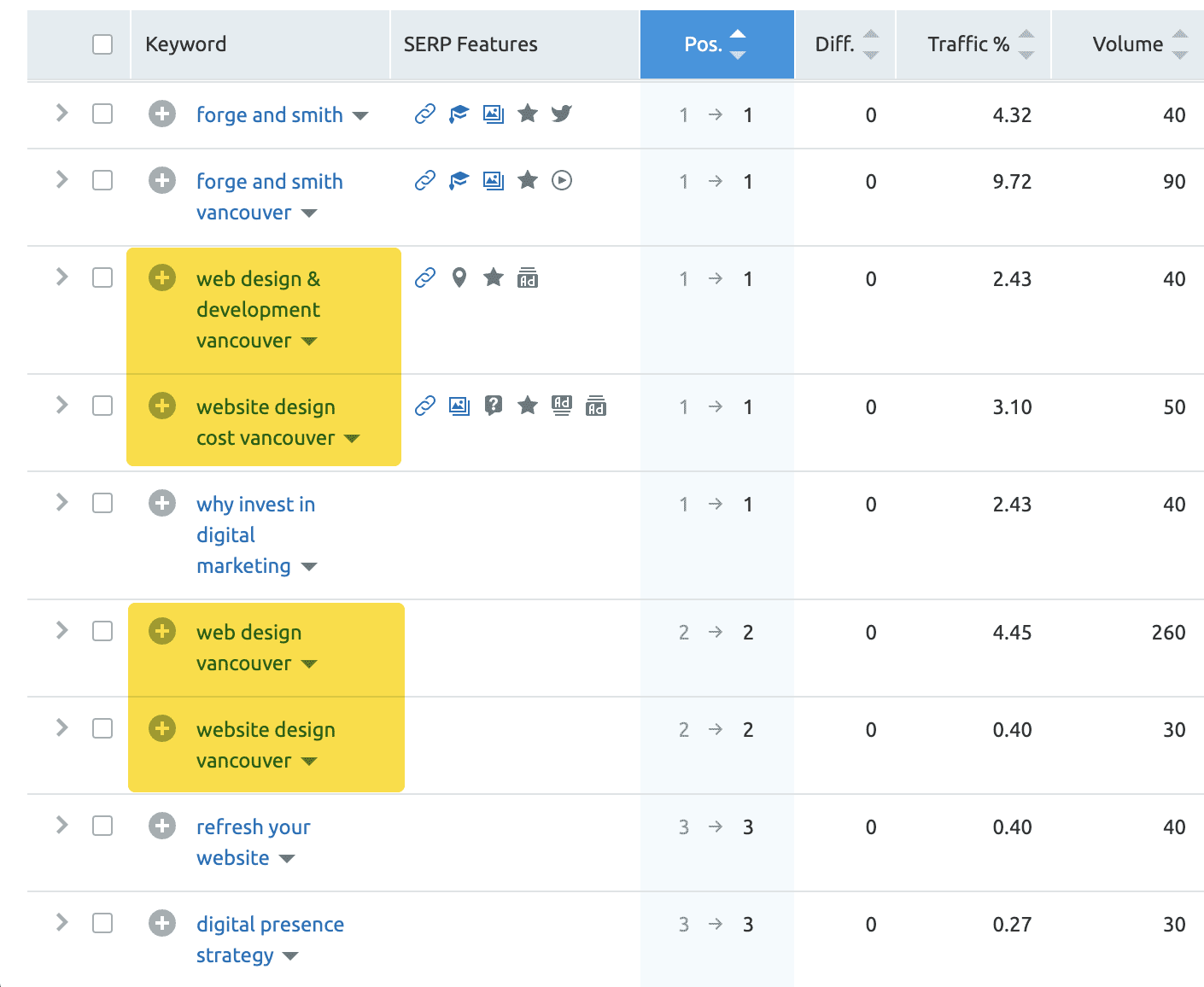
Task: Click the Twitter icon for forge and smith
Action: click(x=561, y=114)
